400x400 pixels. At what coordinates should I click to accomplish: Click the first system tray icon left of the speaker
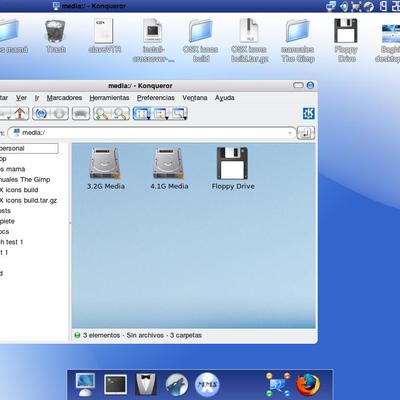(x=332, y=6)
